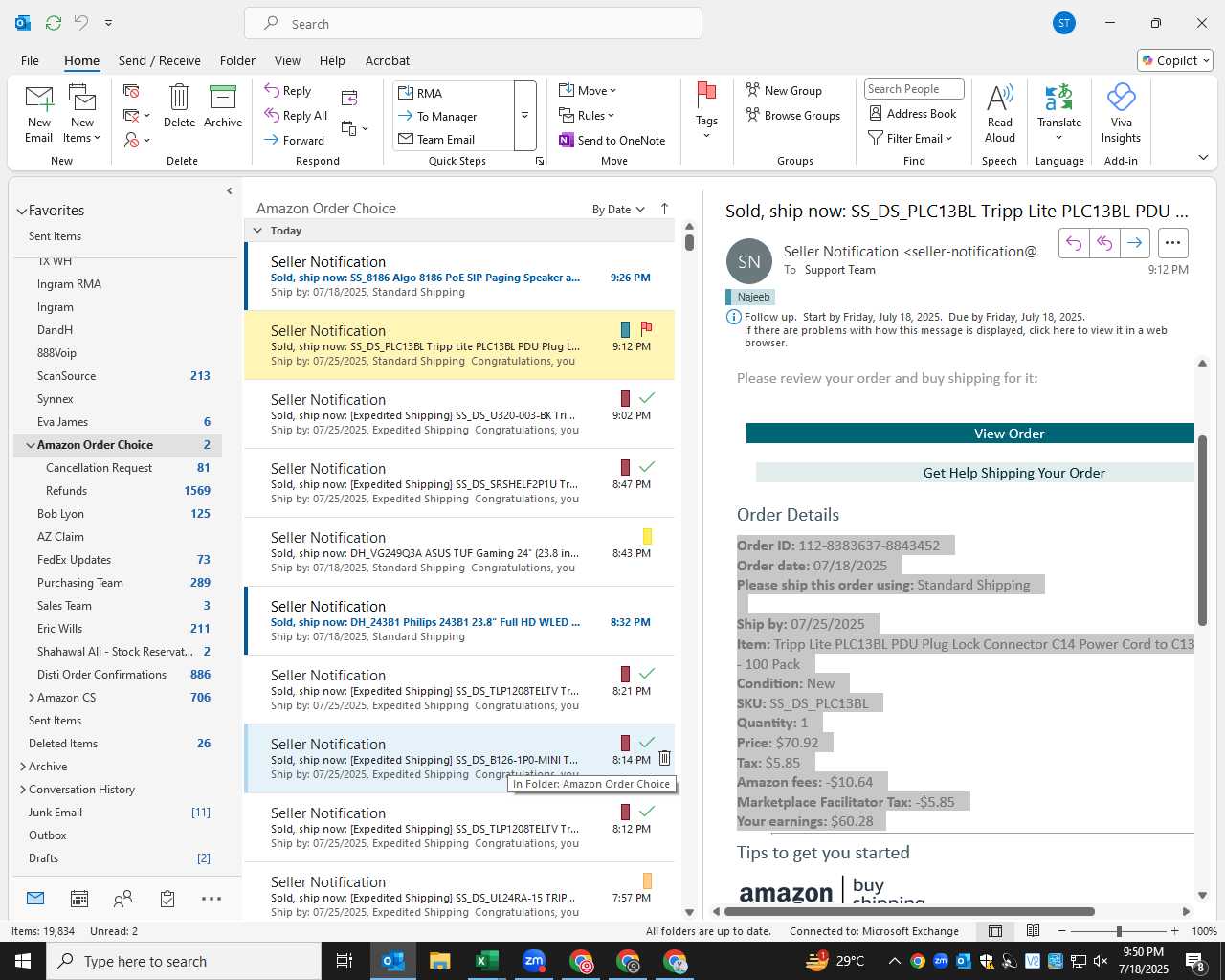This screenshot has width=1225, height=980.
Task: Adjust the zoom slider in status bar
Action: (1119, 931)
